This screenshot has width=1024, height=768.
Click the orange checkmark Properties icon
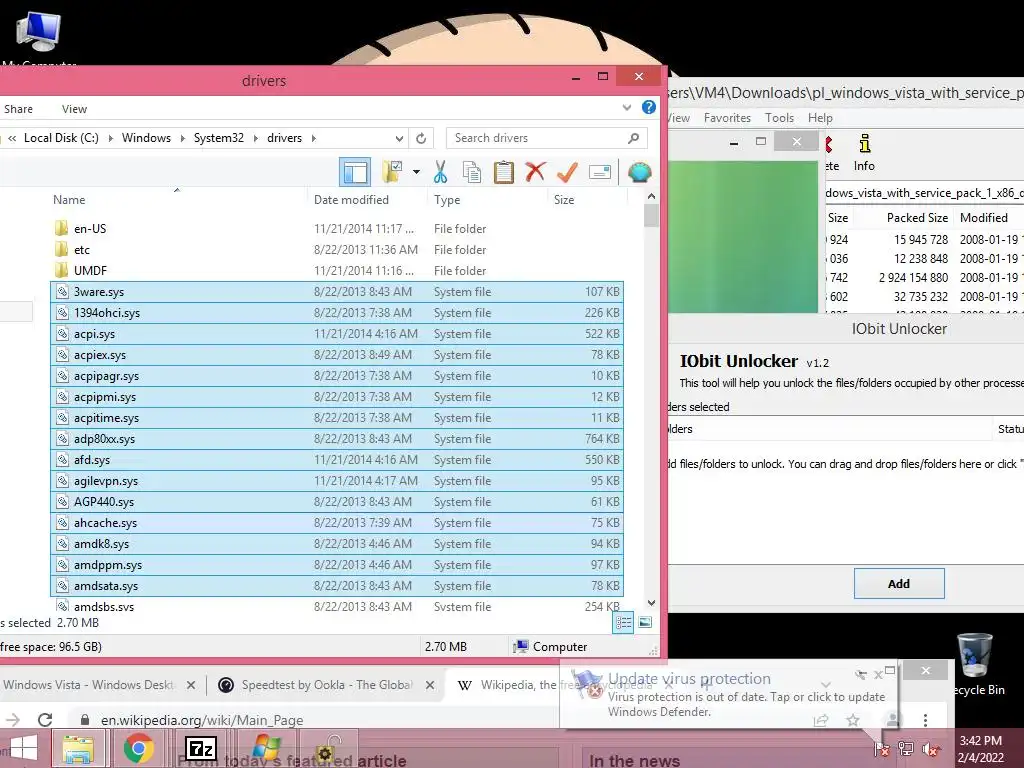[x=567, y=172]
